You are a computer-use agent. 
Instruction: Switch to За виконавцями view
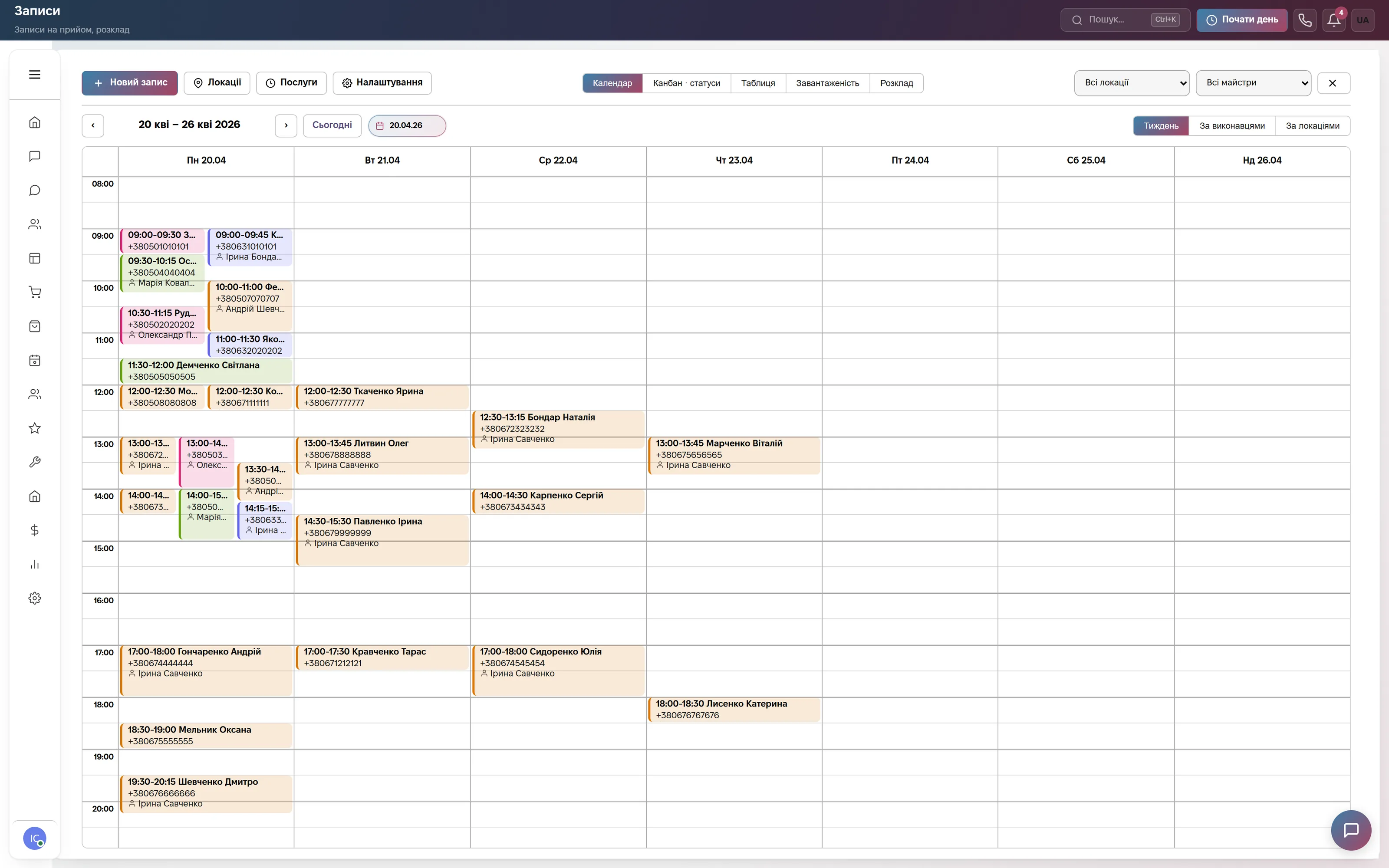[1232, 126]
